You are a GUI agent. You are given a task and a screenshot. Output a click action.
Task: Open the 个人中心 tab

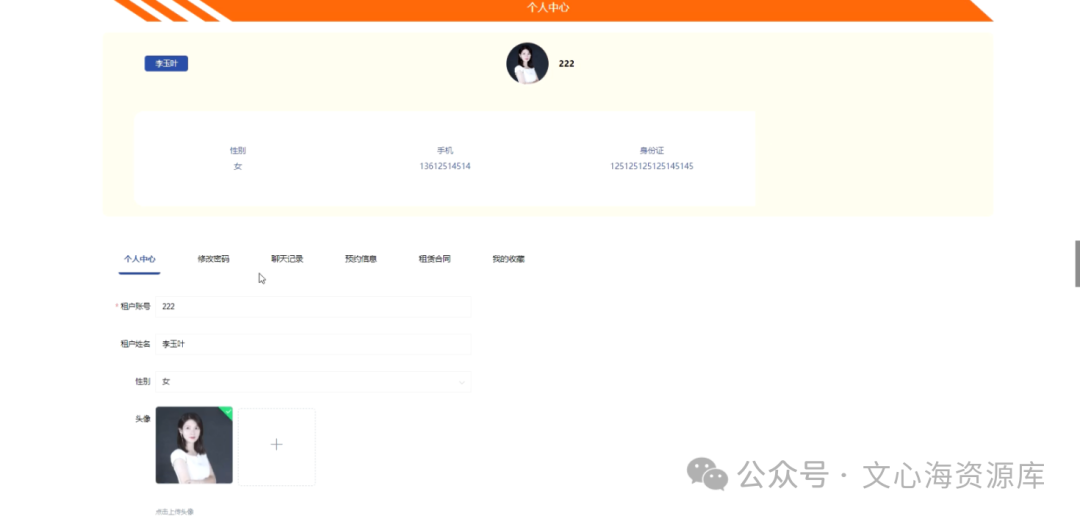(139, 260)
